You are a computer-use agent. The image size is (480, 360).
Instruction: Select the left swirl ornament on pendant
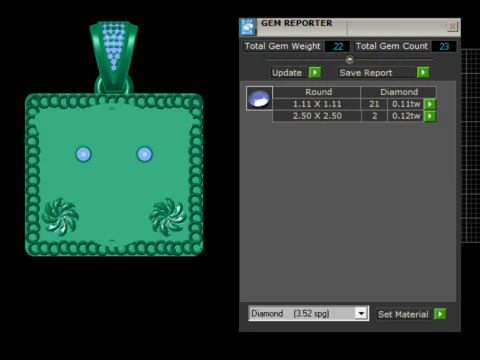[60, 217]
